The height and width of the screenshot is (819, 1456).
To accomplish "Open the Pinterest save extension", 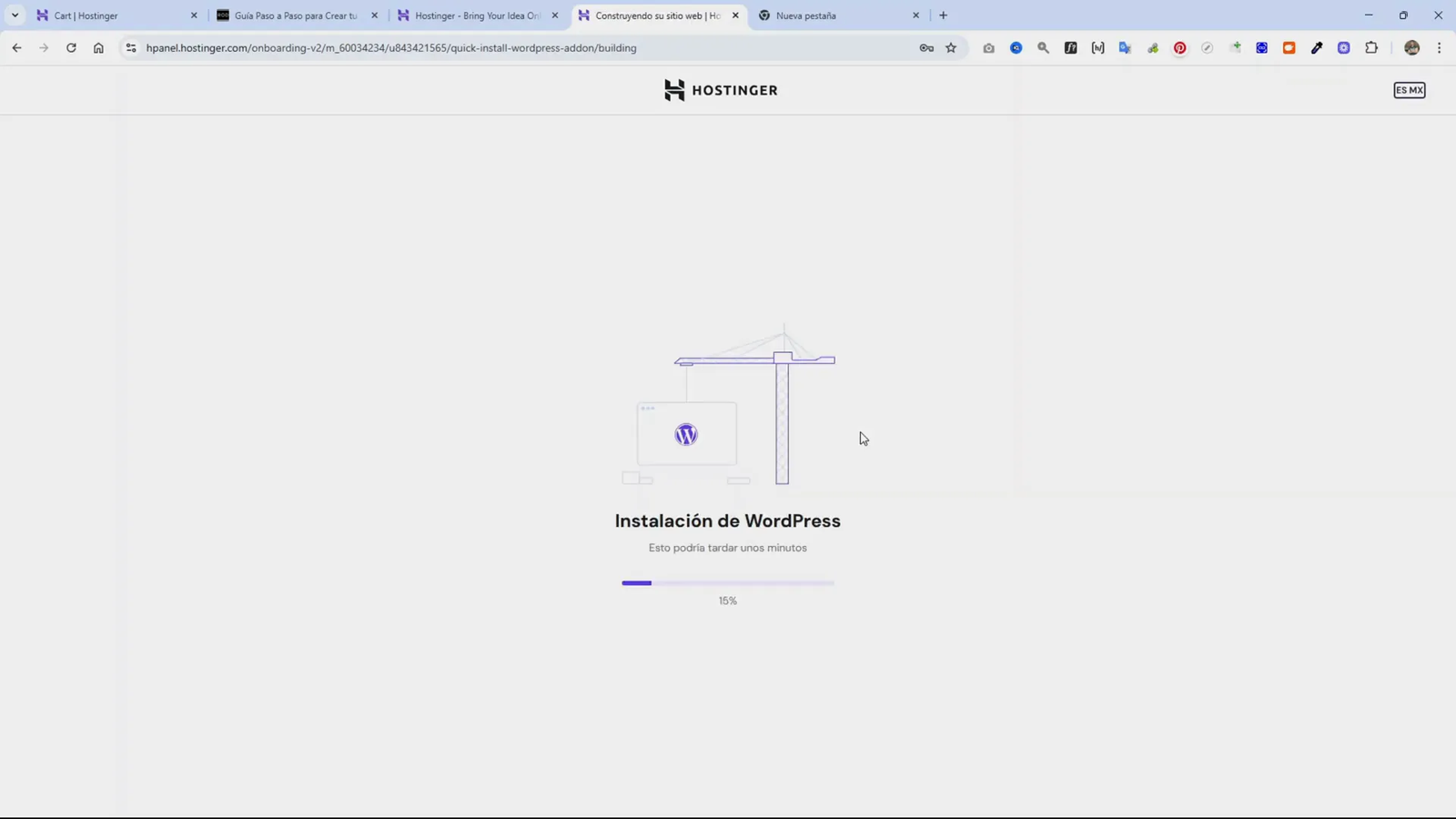I will (x=1179, y=47).
